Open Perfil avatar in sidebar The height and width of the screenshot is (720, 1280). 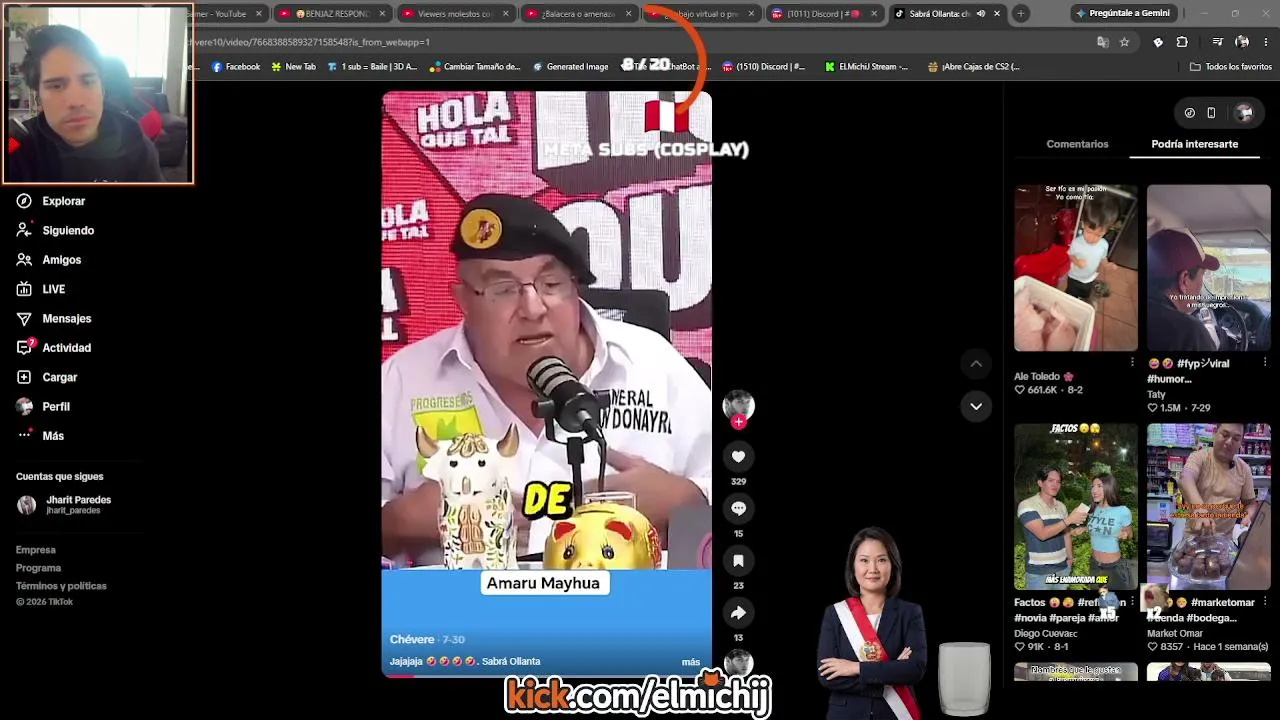tap(24, 407)
